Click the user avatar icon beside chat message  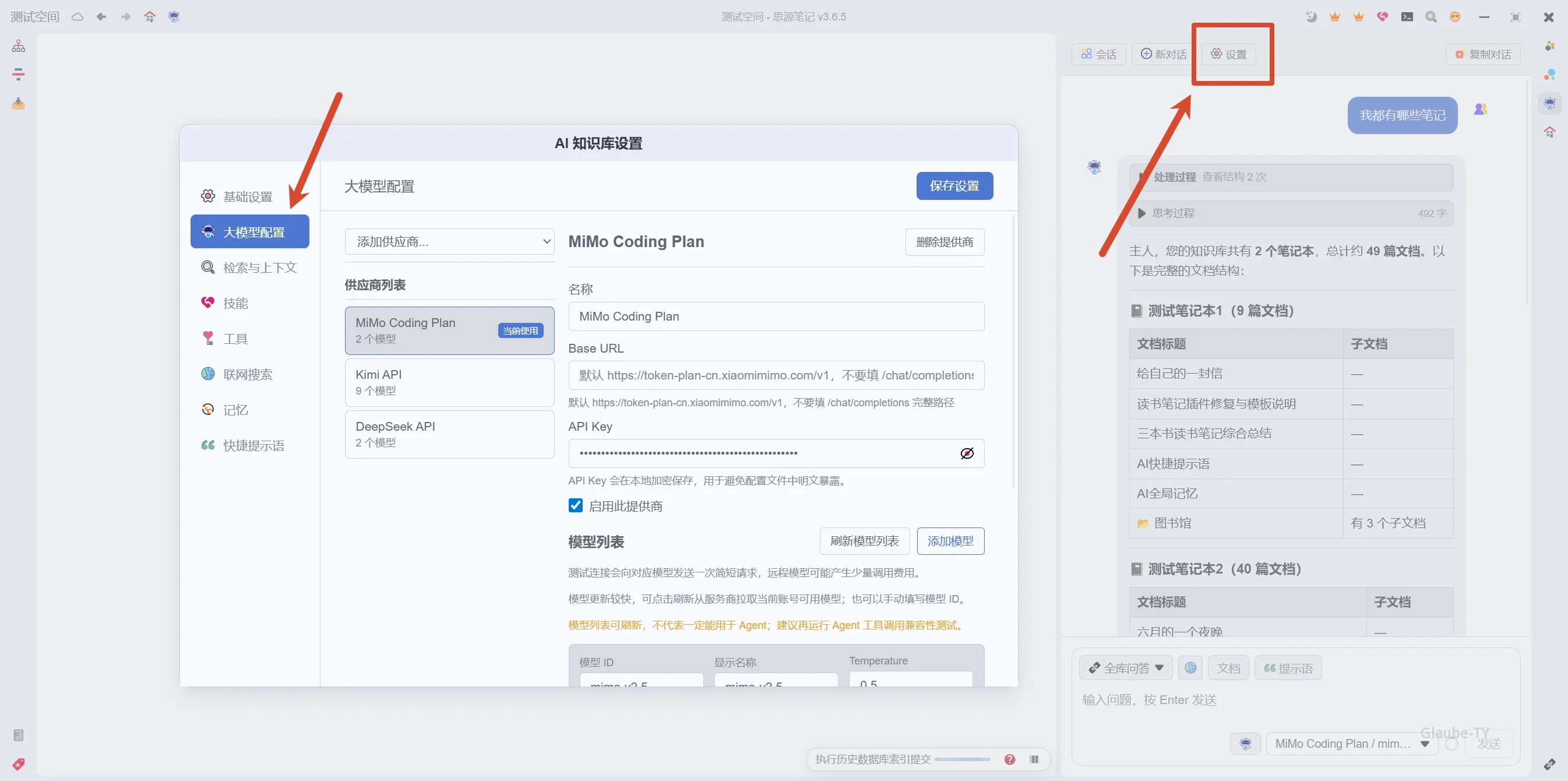coord(1481,109)
